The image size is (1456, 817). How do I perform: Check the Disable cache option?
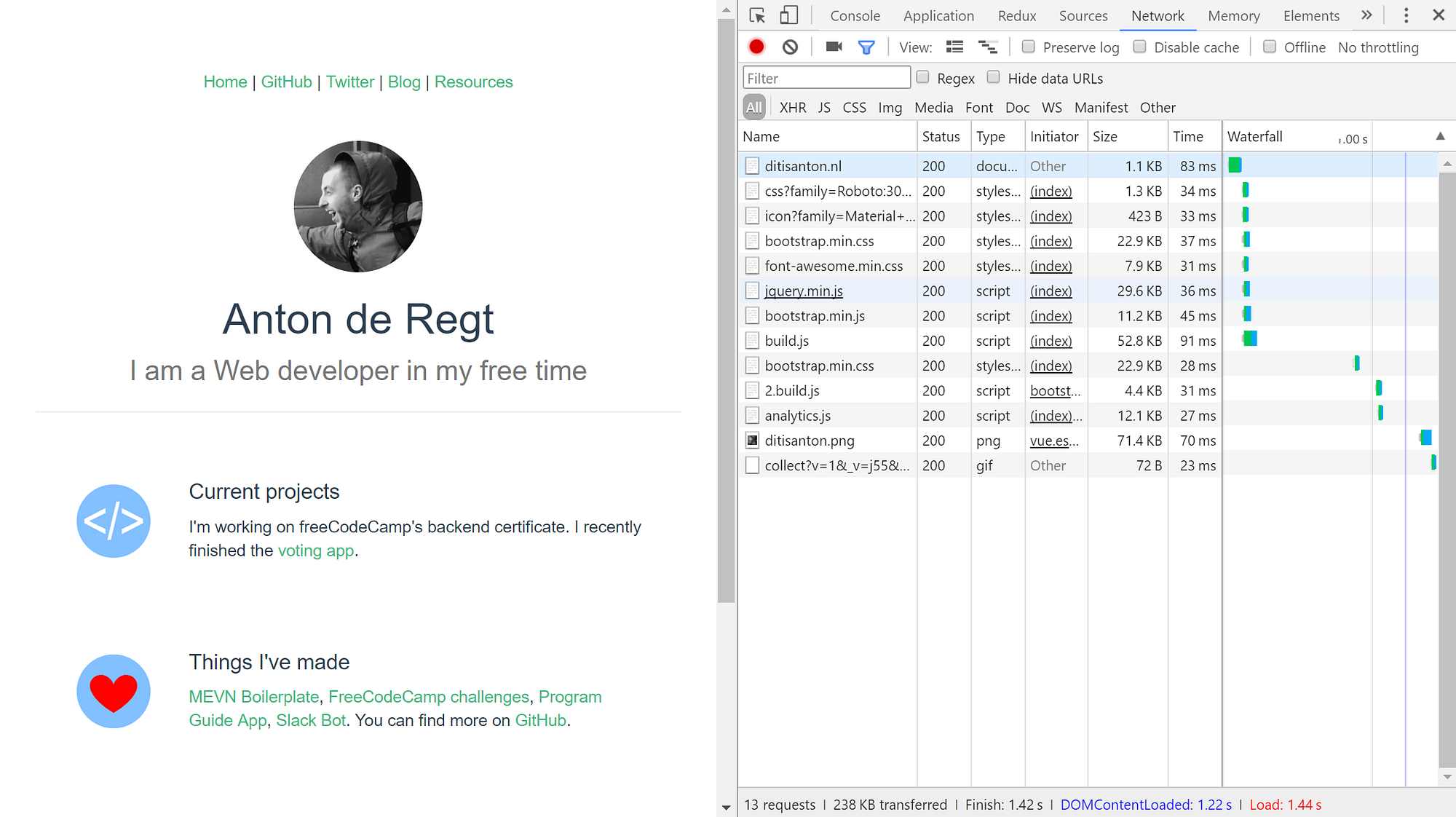[1140, 47]
